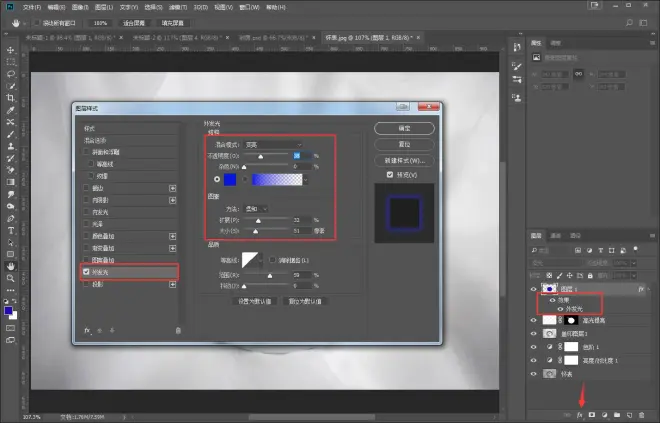
Task: Click the 新建样式(W)... button
Action: [x=404, y=160]
